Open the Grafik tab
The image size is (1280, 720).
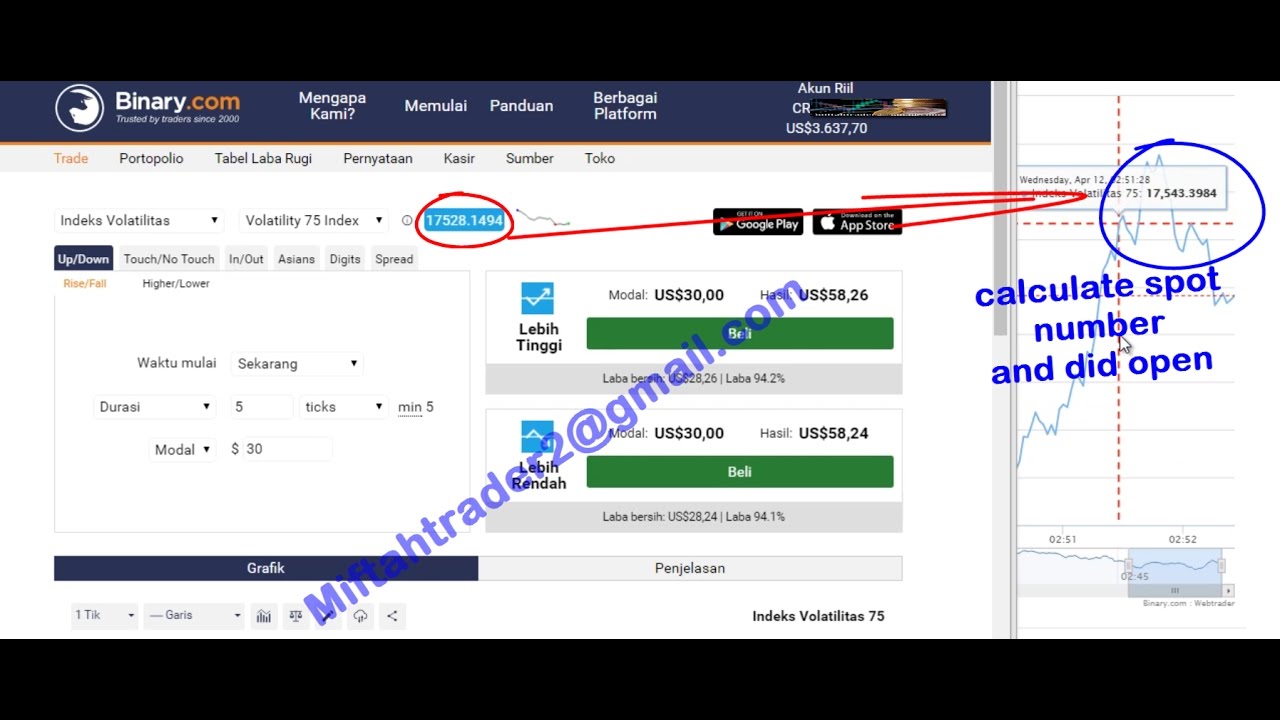266,568
